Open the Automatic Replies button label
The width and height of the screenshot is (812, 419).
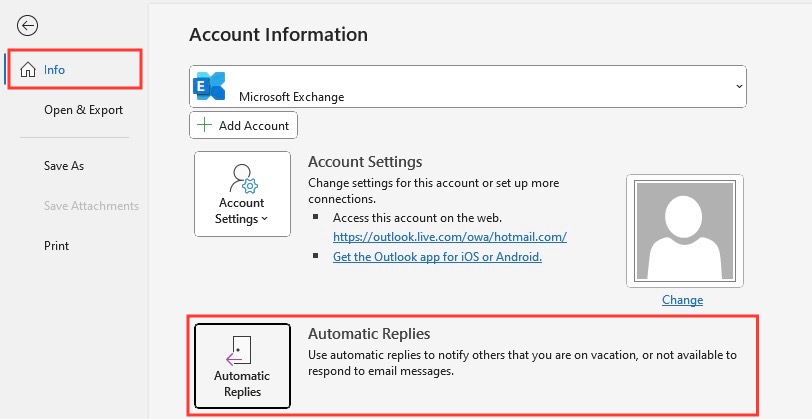click(x=242, y=384)
